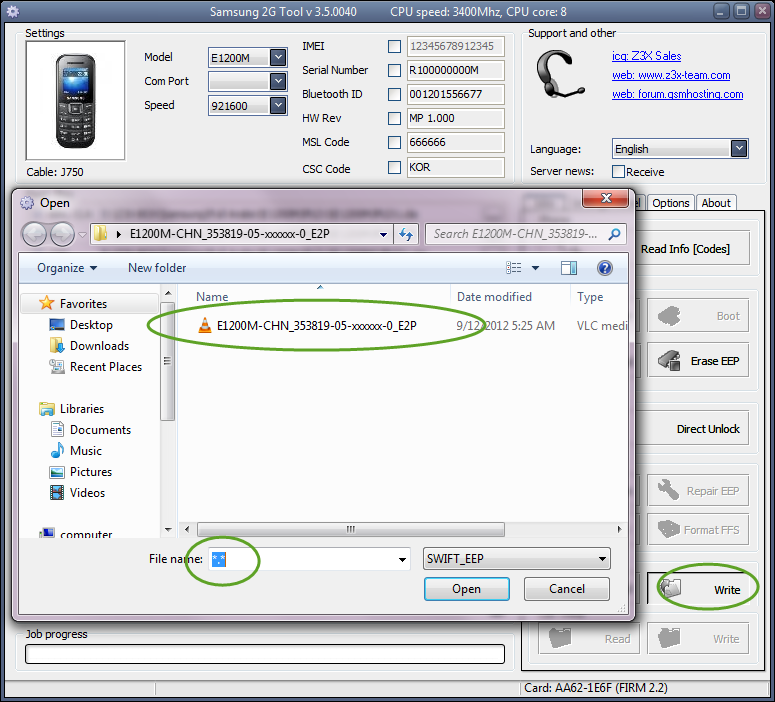Open the Com Port dropdown
This screenshot has height=702, width=775.
[x=278, y=81]
